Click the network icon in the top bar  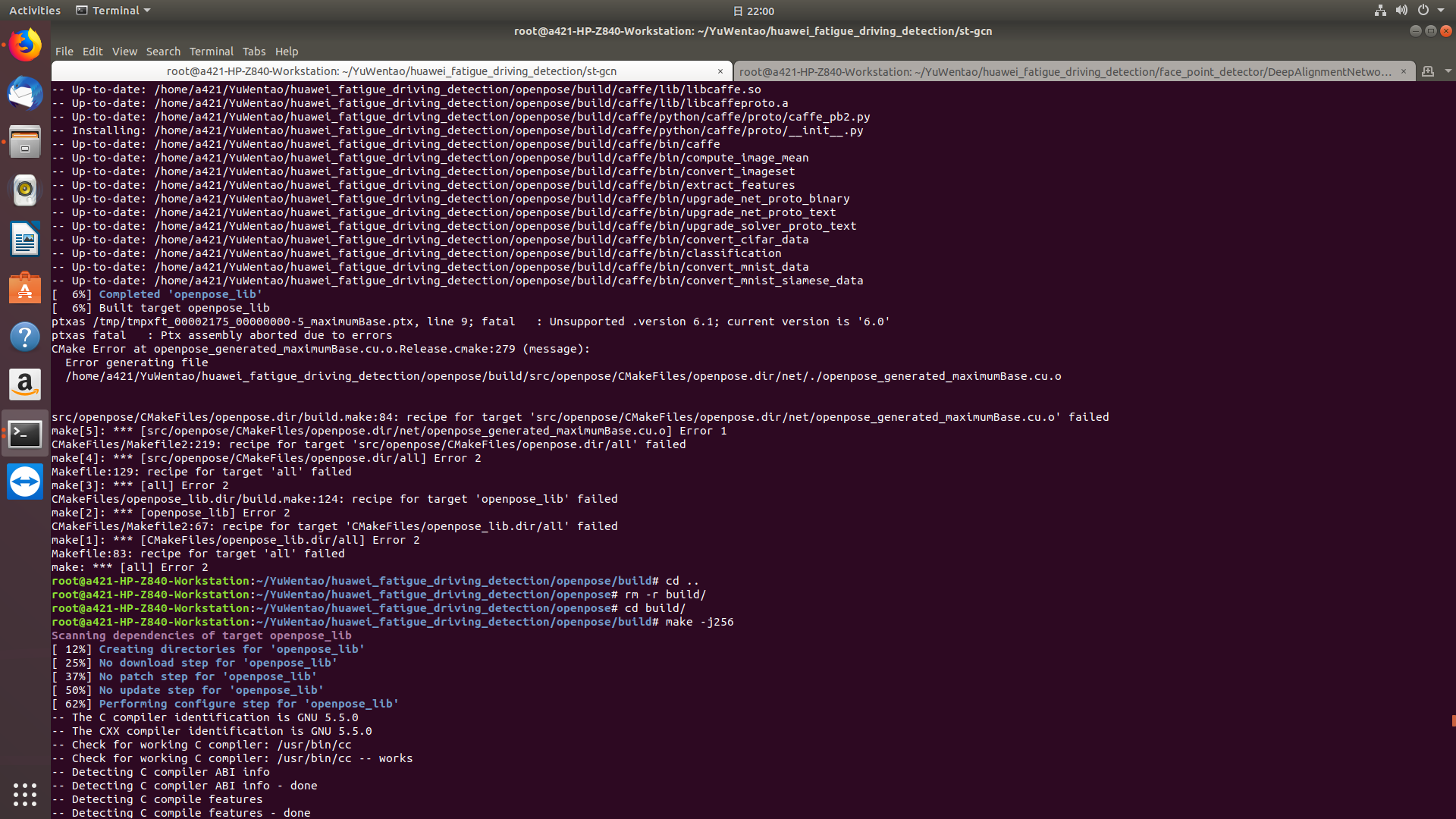pyautogui.click(x=1379, y=10)
